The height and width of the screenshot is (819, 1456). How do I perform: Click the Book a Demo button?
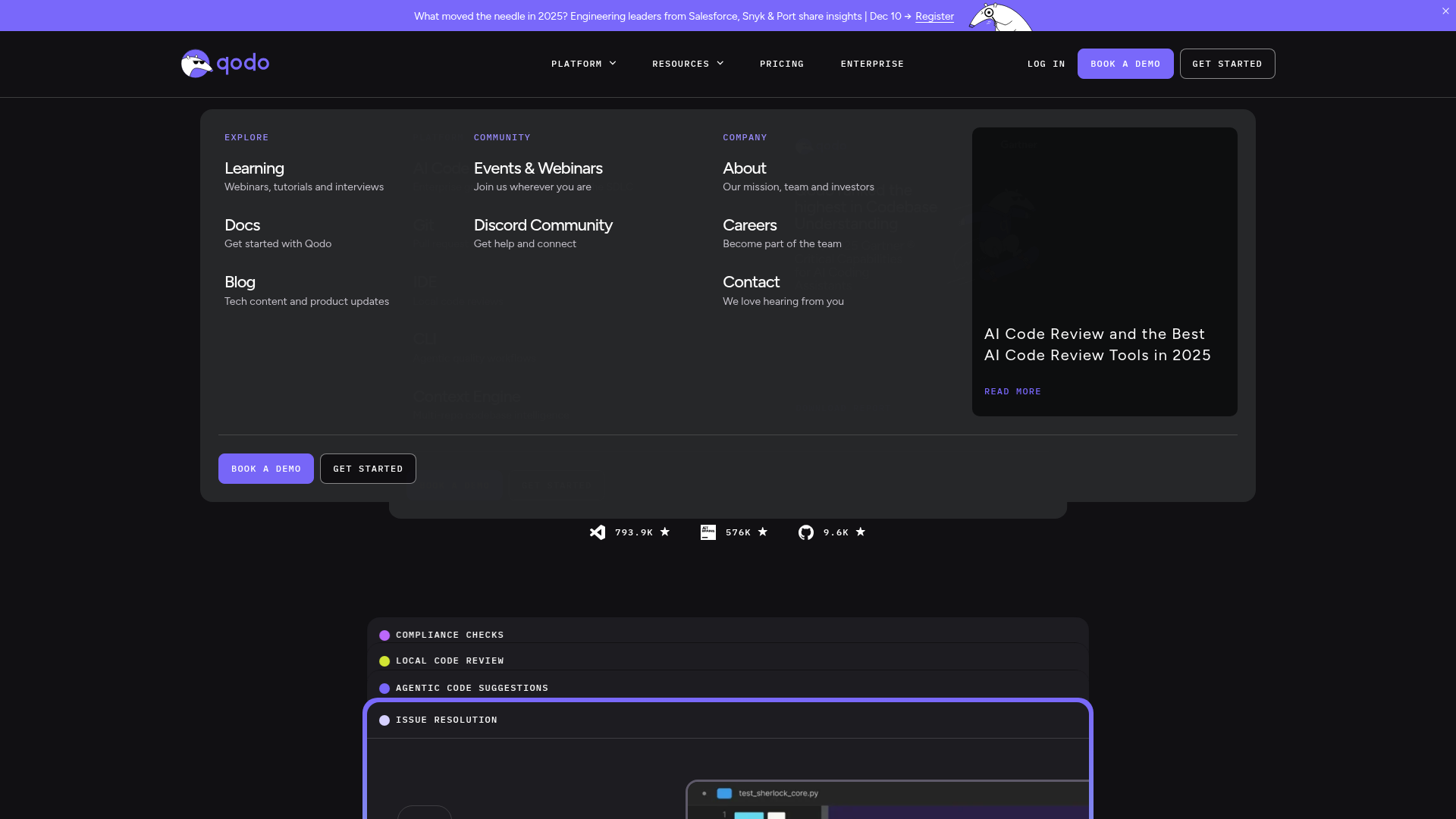click(1125, 64)
